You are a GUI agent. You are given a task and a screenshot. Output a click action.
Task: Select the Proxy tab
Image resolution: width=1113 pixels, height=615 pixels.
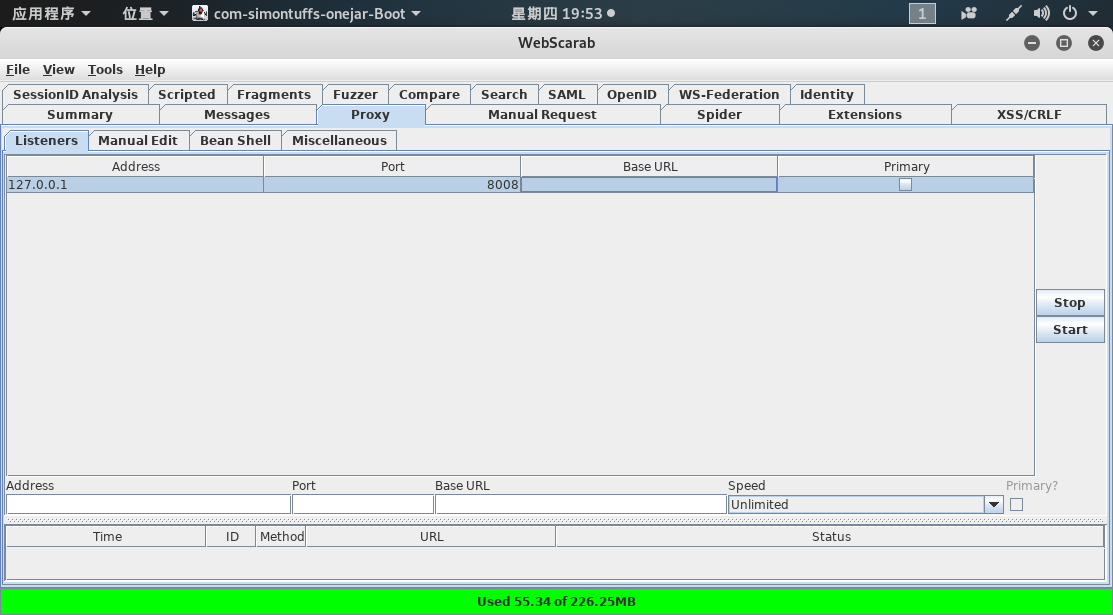[371, 114]
